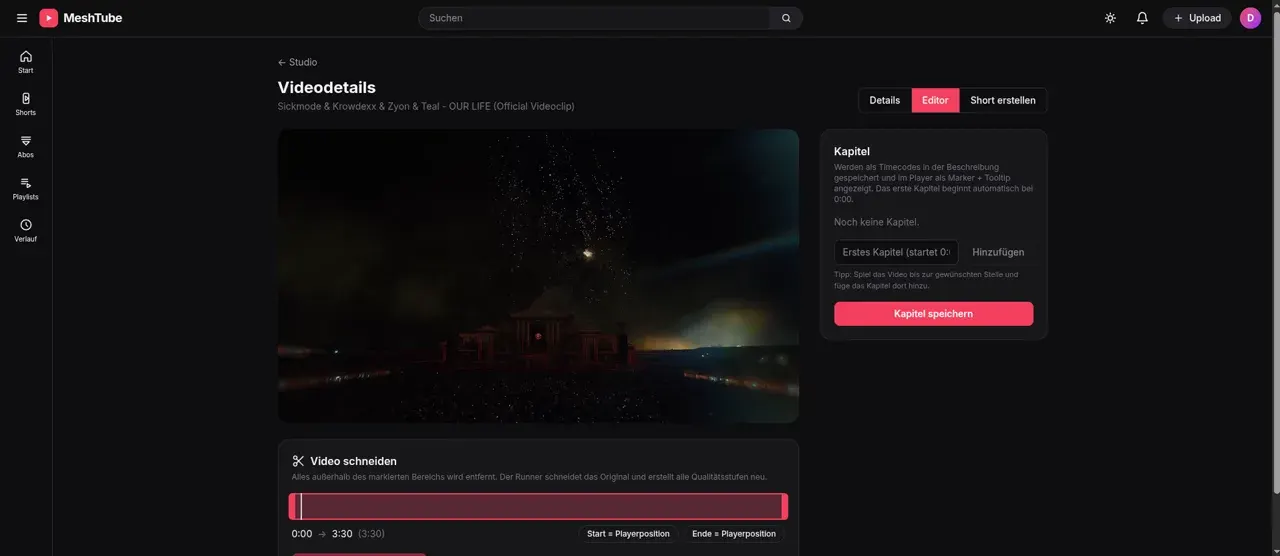Set Ende = Playerposition
The image size is (1280, 556).
coord(734,534)
